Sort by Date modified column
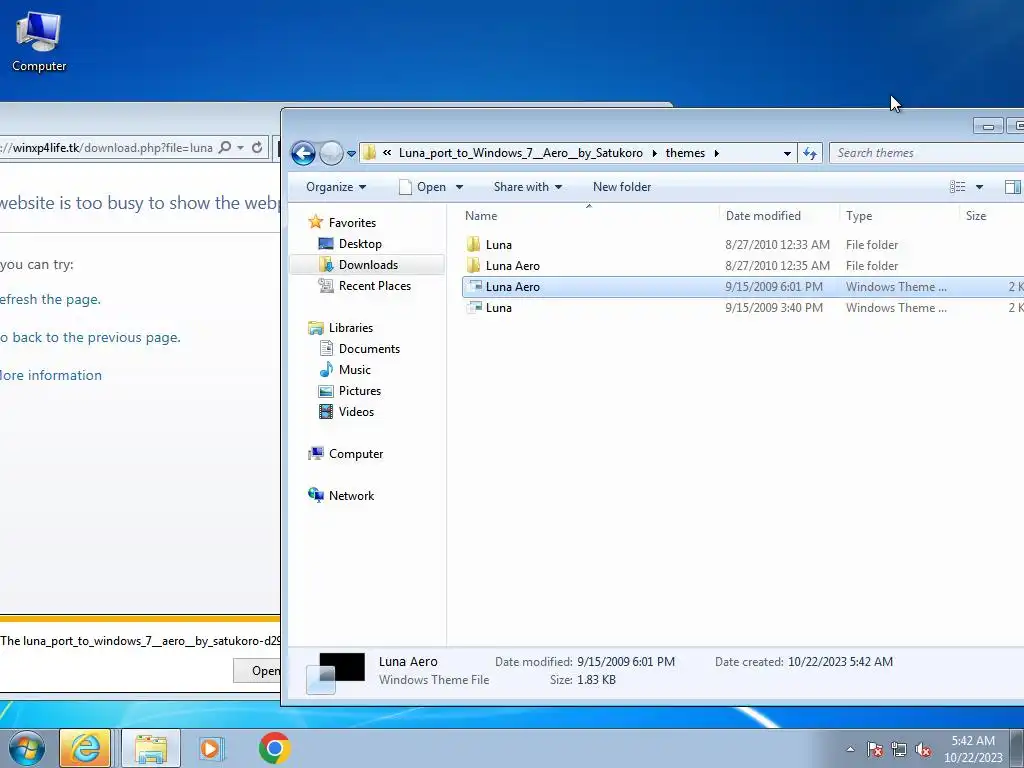The height and width of the screenshot is (768, 1024). [x=763, y=216]
